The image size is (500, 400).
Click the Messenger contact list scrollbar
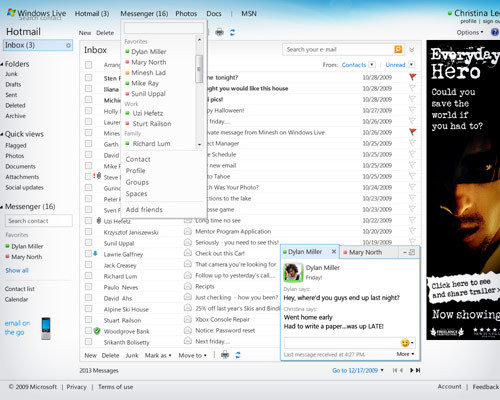point(199,69)
